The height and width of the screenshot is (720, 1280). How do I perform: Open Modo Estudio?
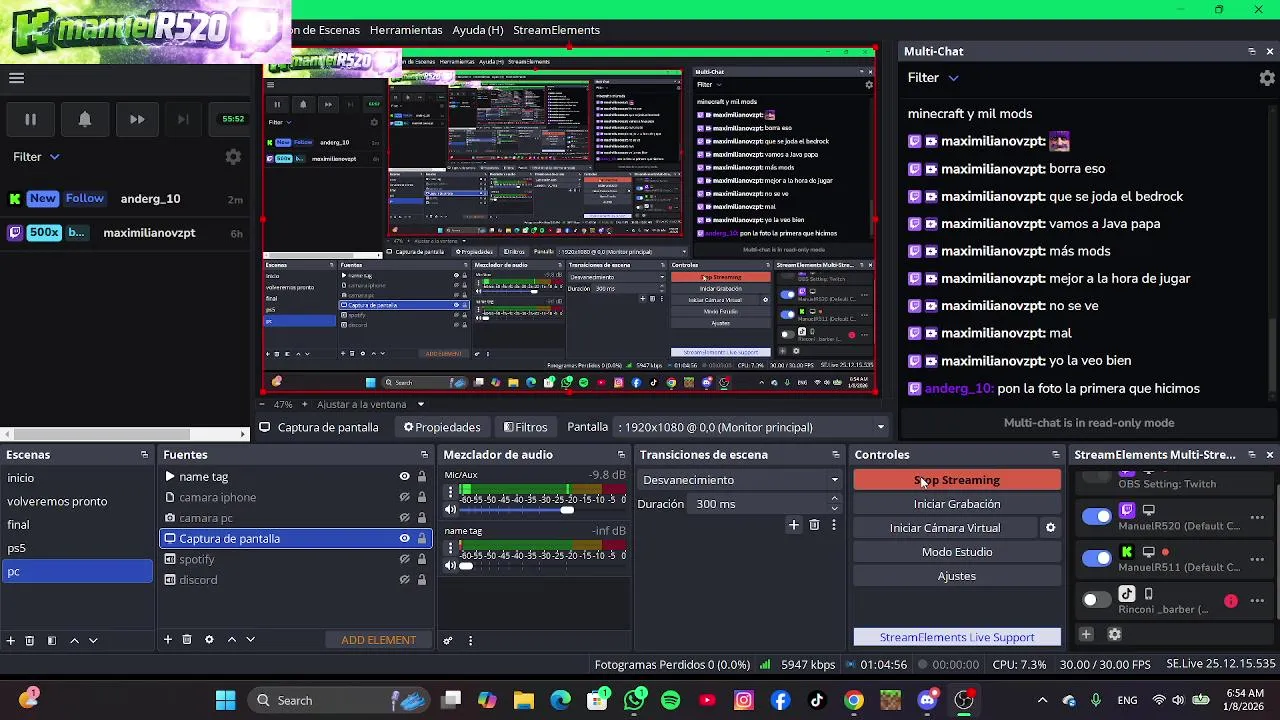957,552
